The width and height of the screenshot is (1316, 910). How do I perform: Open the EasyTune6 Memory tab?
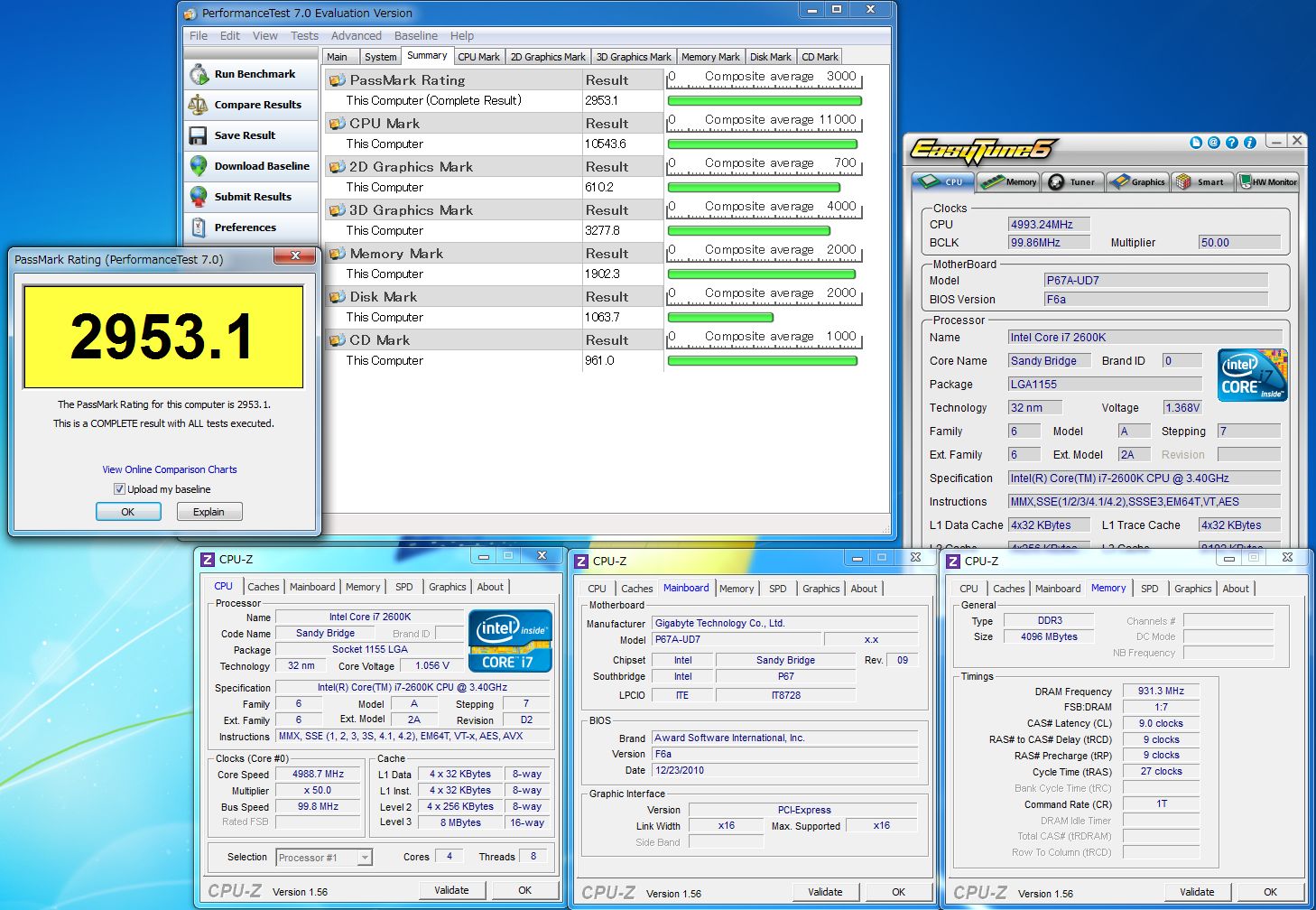(x=1008, y=181)
